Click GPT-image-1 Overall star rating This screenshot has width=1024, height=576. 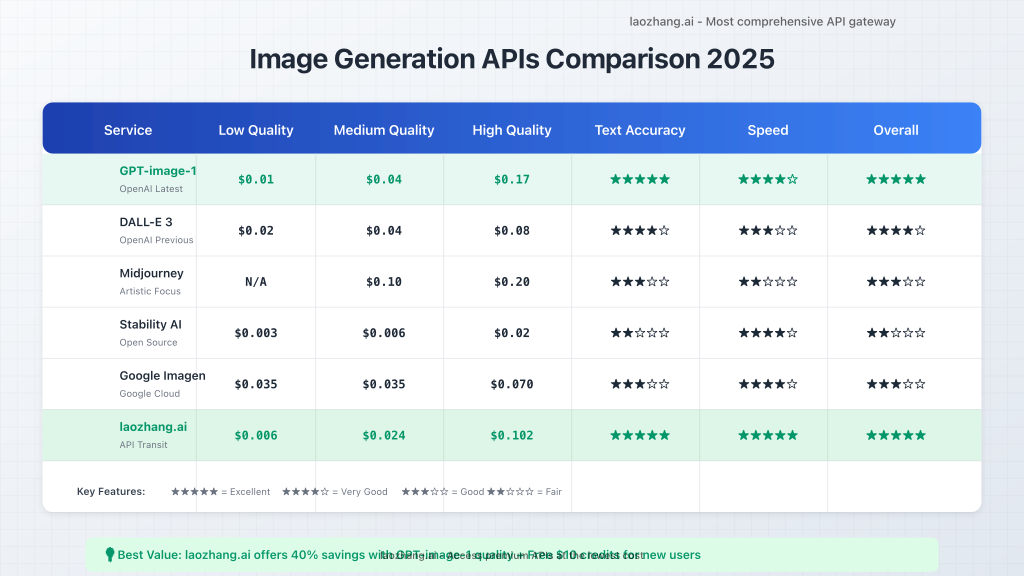coord(896,179)
